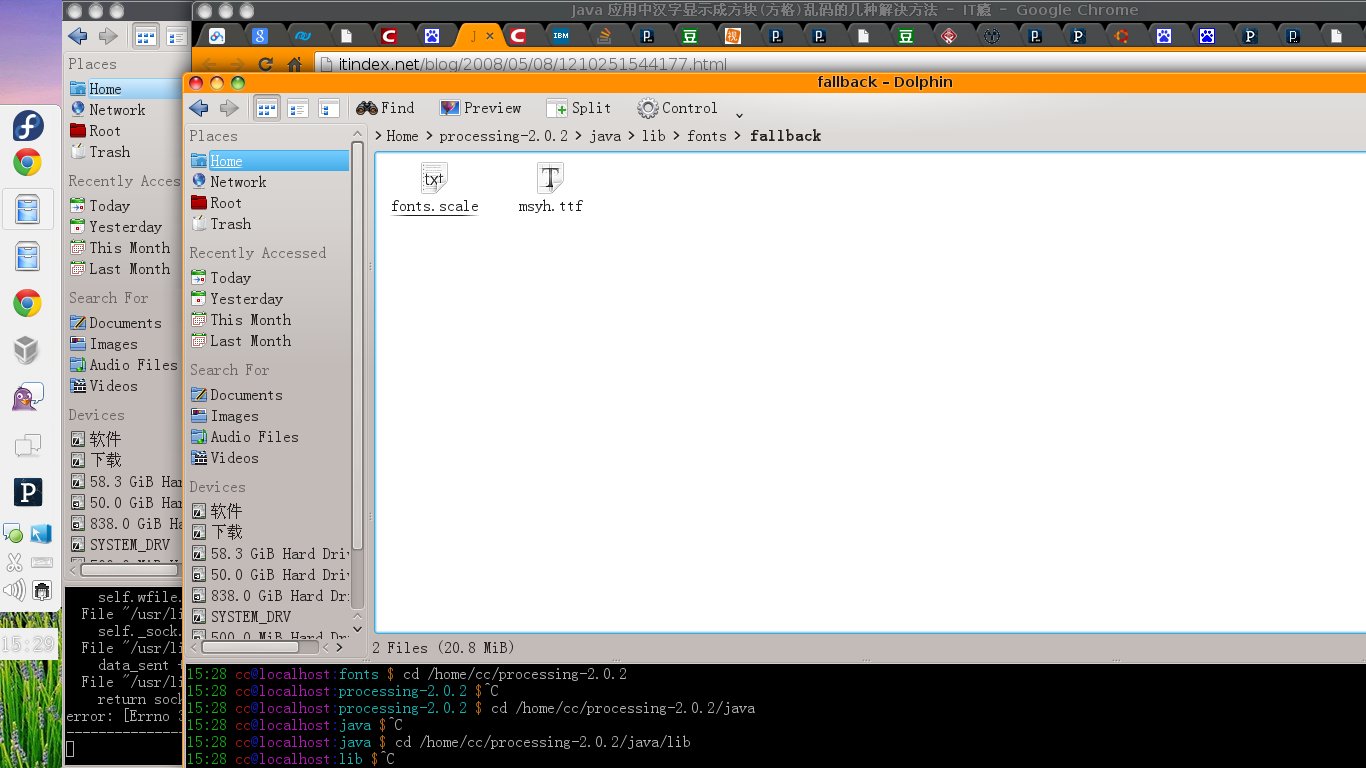Navigate to lib folder in breadcrumb
Viewport: 1366px width, 768px height.
pyautogui.click(x=654, y=136)
